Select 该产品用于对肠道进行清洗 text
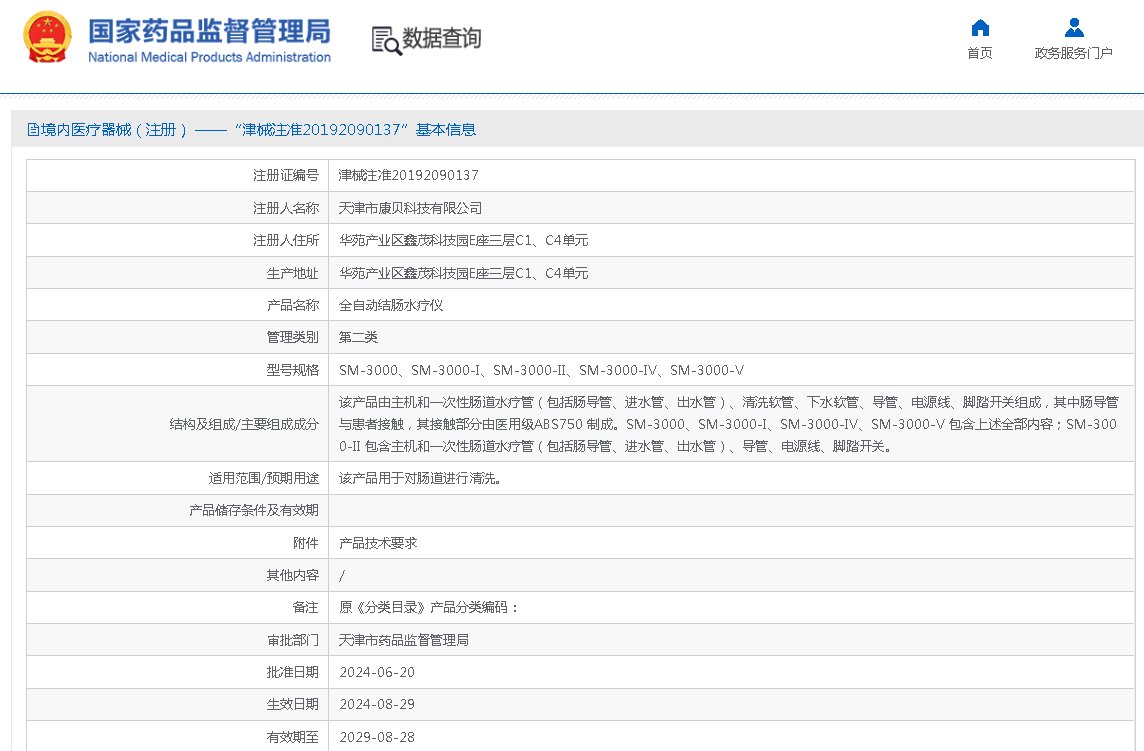 (420, 478)
